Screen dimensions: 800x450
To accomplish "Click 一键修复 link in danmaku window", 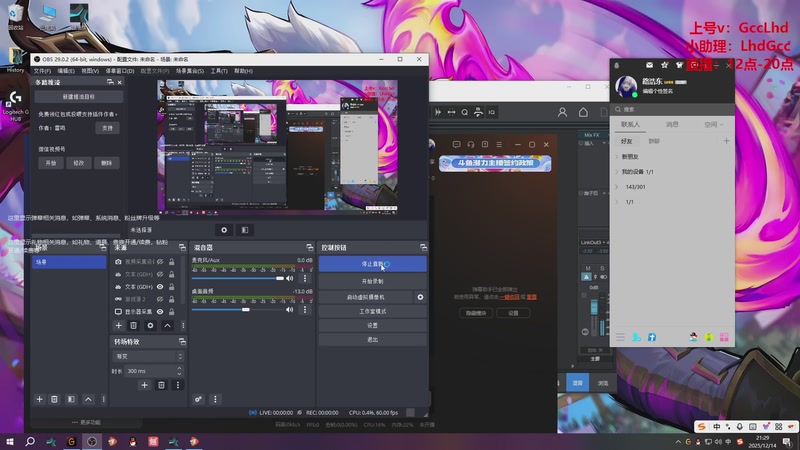I will coord(509,297).
